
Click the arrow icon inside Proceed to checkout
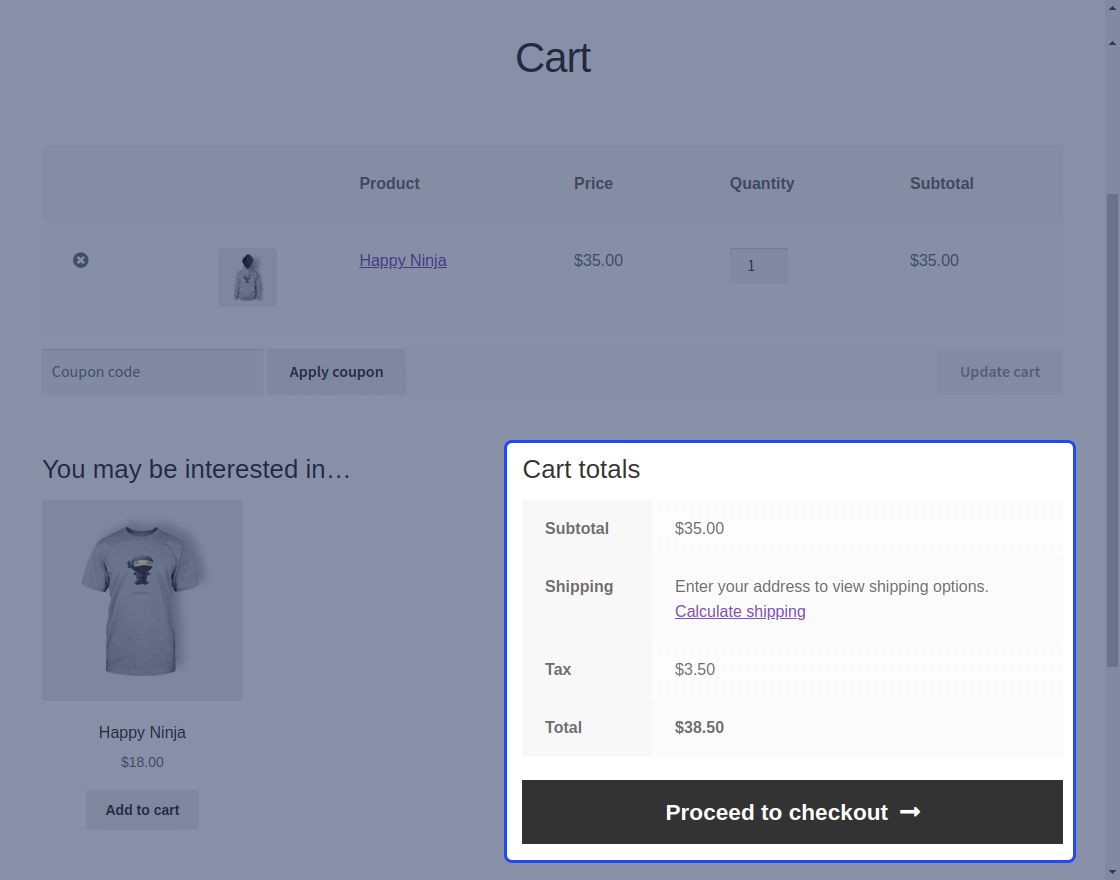point(909,812)
